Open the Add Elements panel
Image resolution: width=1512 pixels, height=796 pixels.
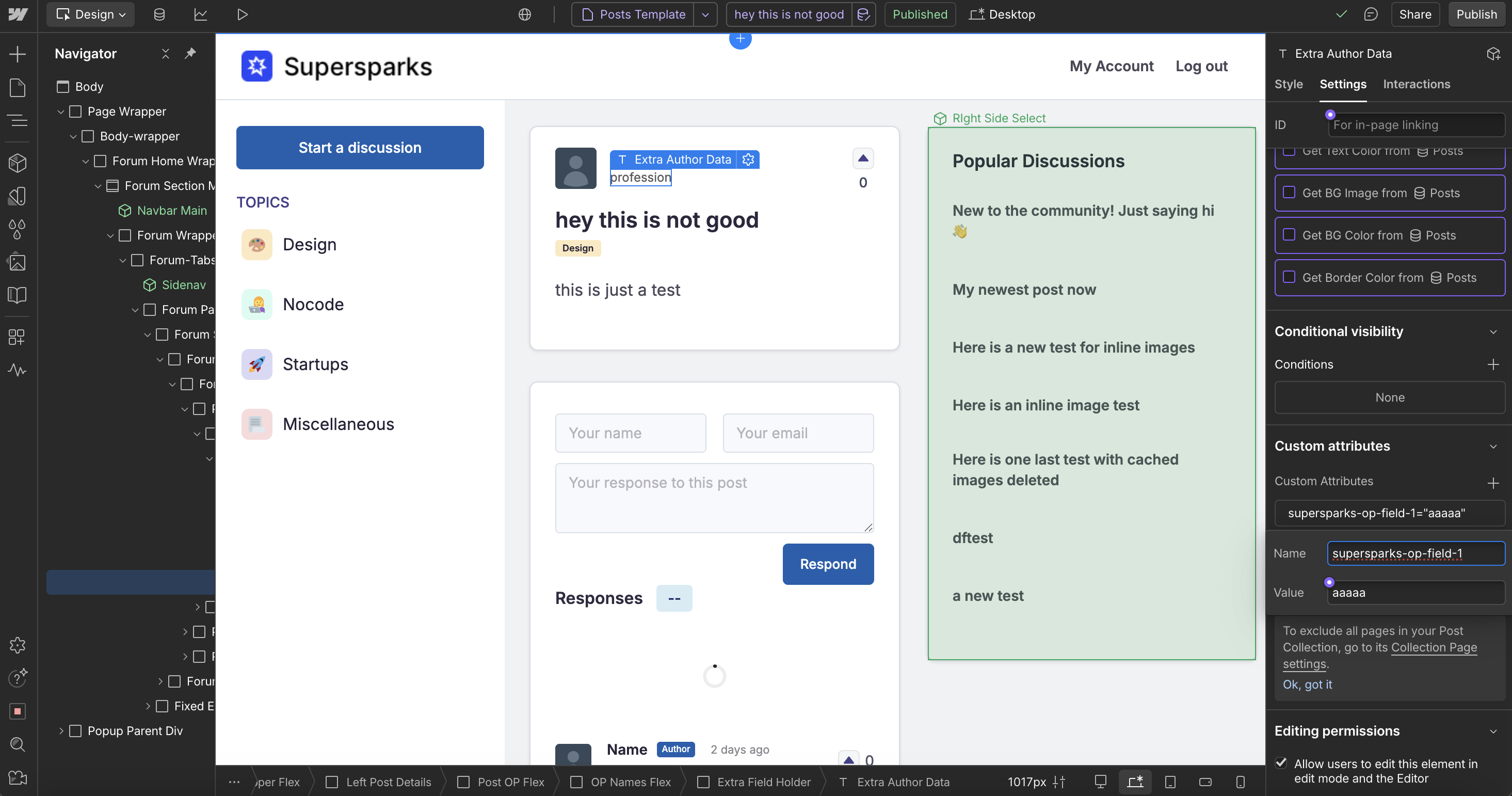click(x=18, y=54)
